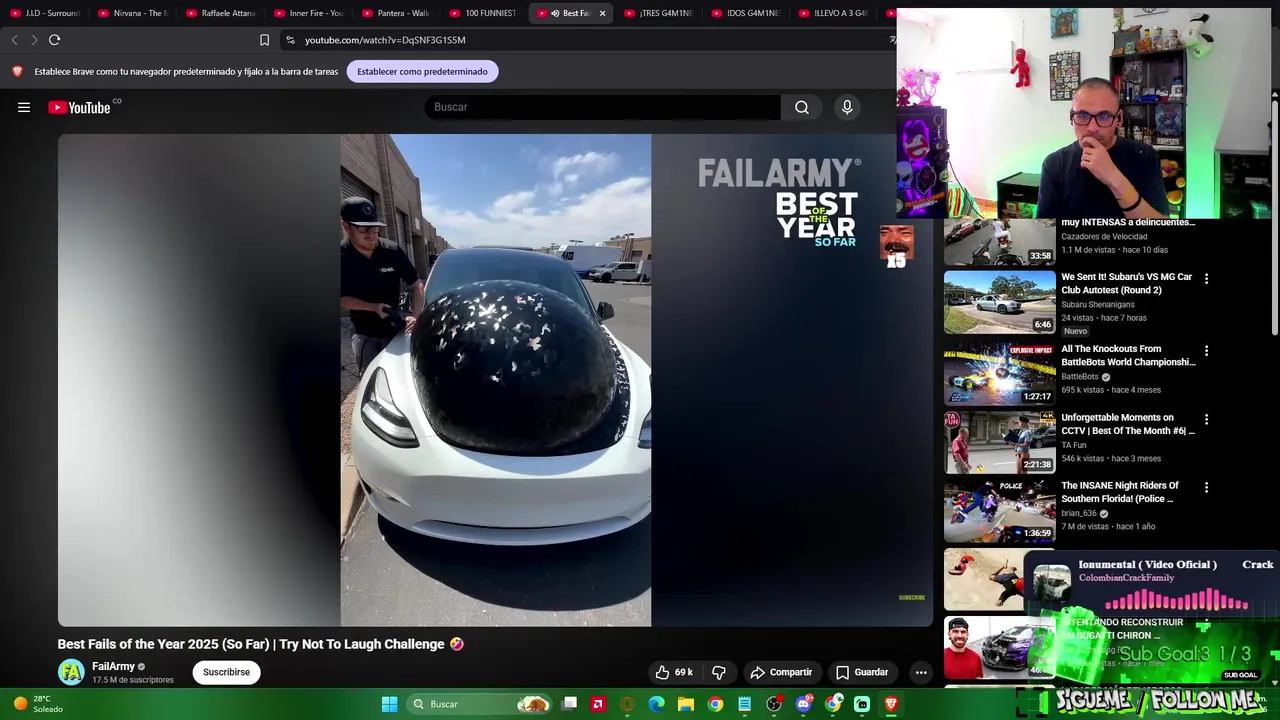Start voice search with the microphone
The image size is (1280, 720).
pos(847,107)
